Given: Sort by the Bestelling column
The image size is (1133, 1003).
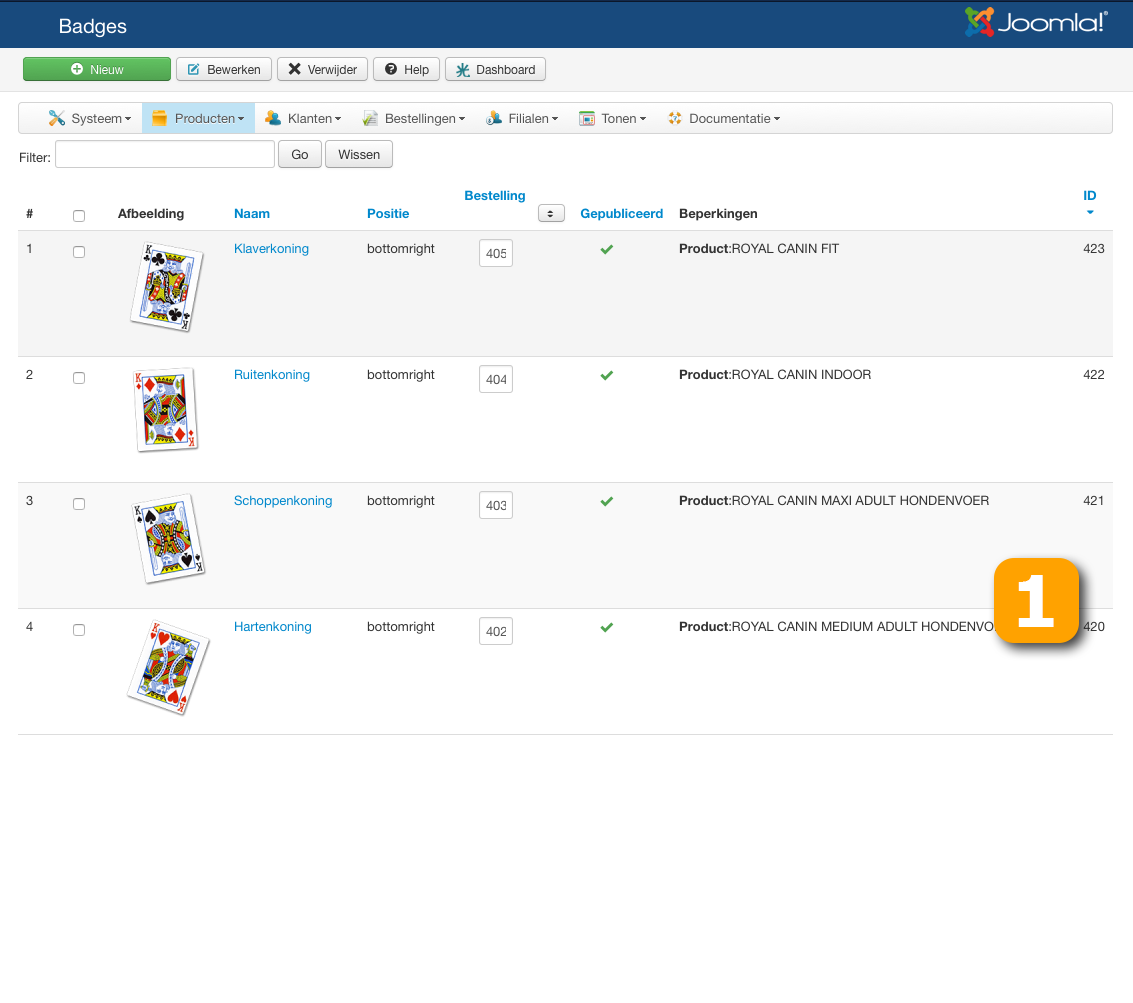Looking at the screenshot, I should pyautogui.click(x=495, y=195).
